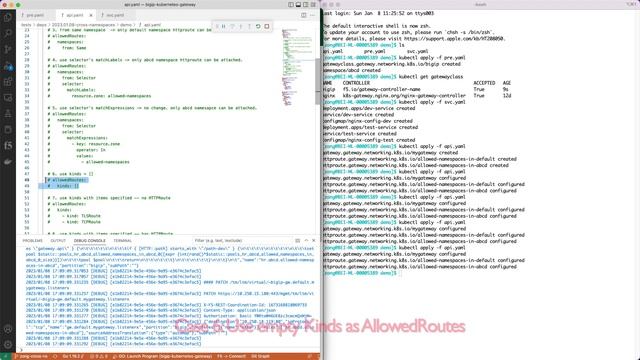Screen dimensions: 640x360
Task: Click the git branch in the status bar
Action: (x=31, y=357)
